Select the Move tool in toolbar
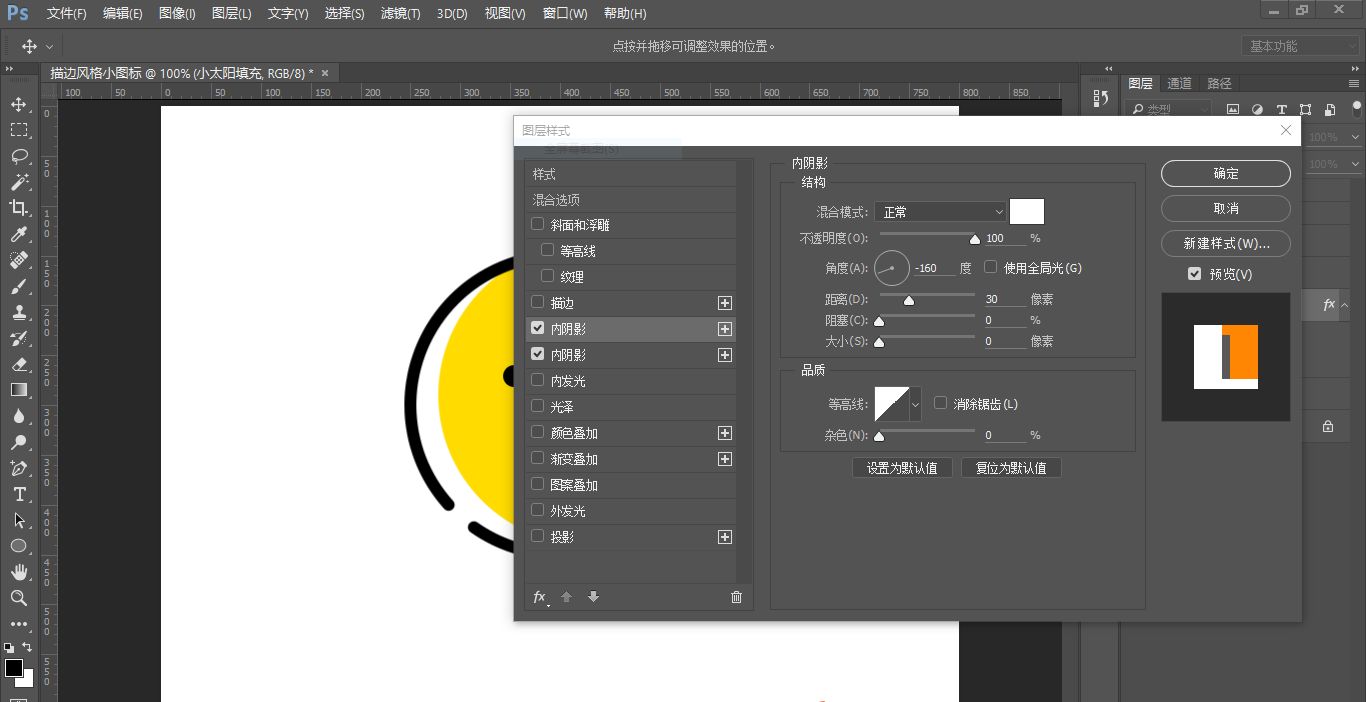 19,104
